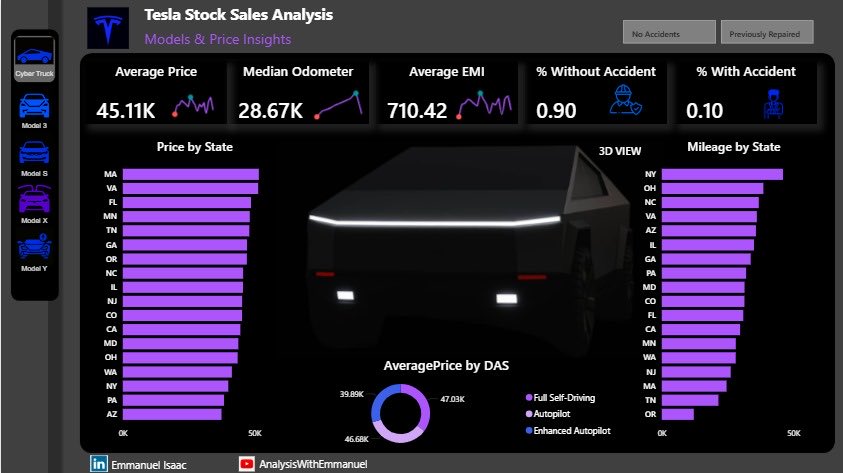The height and width of the screenshot is (473, 843).
Task: Click the GA label in Price by State
Action: (111, 245)
